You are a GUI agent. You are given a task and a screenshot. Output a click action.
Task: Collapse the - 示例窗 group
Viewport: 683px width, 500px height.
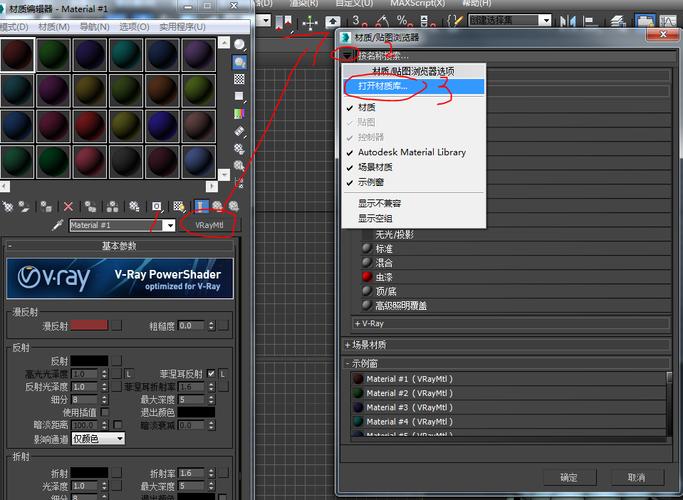click(507, 363)
